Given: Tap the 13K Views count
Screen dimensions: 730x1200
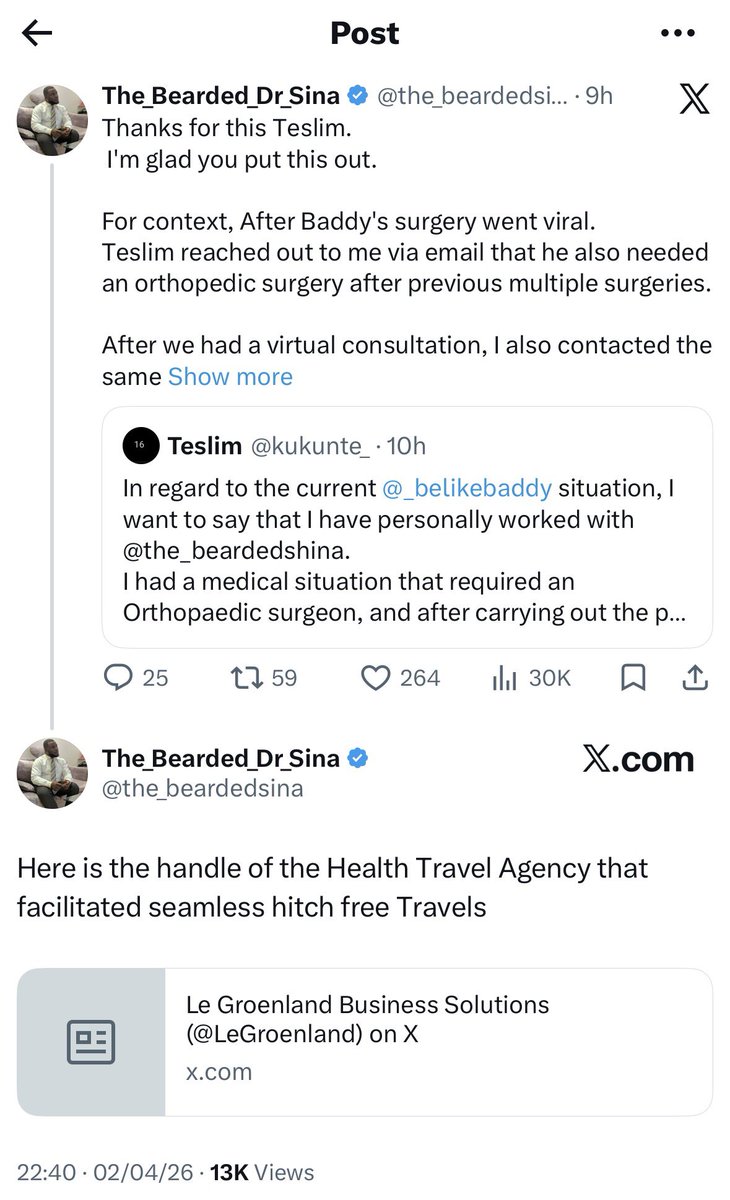Looking at the screenshot, I should coord(262,1172).
